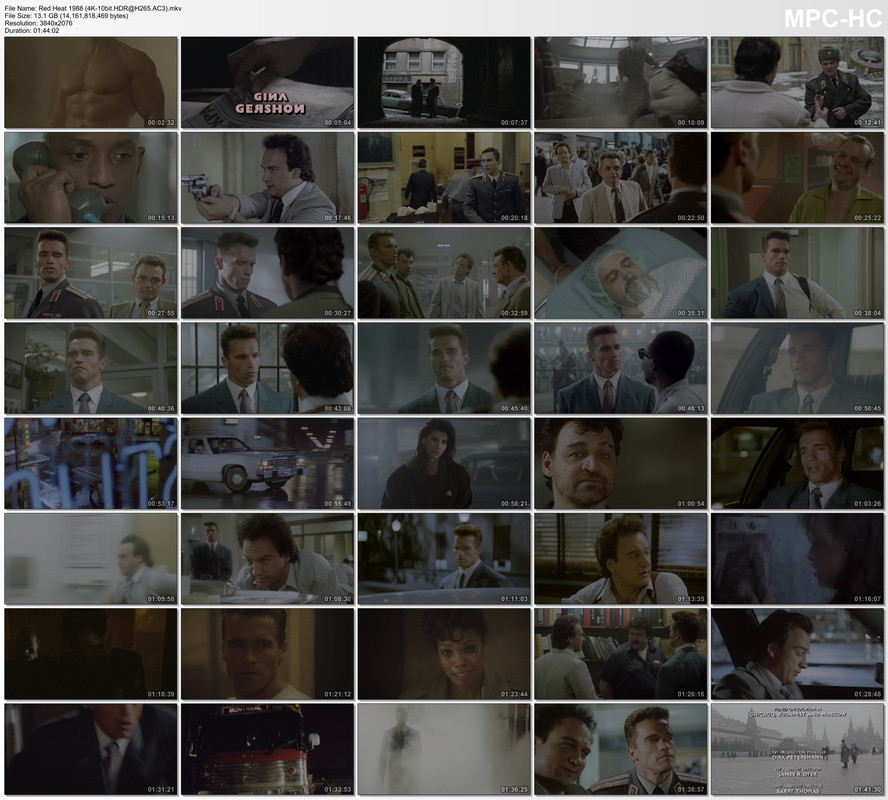Open the thumbnail at 00:43:08
Image resolution: width=888 pixels, height=800 pixels.
point(267,368)
